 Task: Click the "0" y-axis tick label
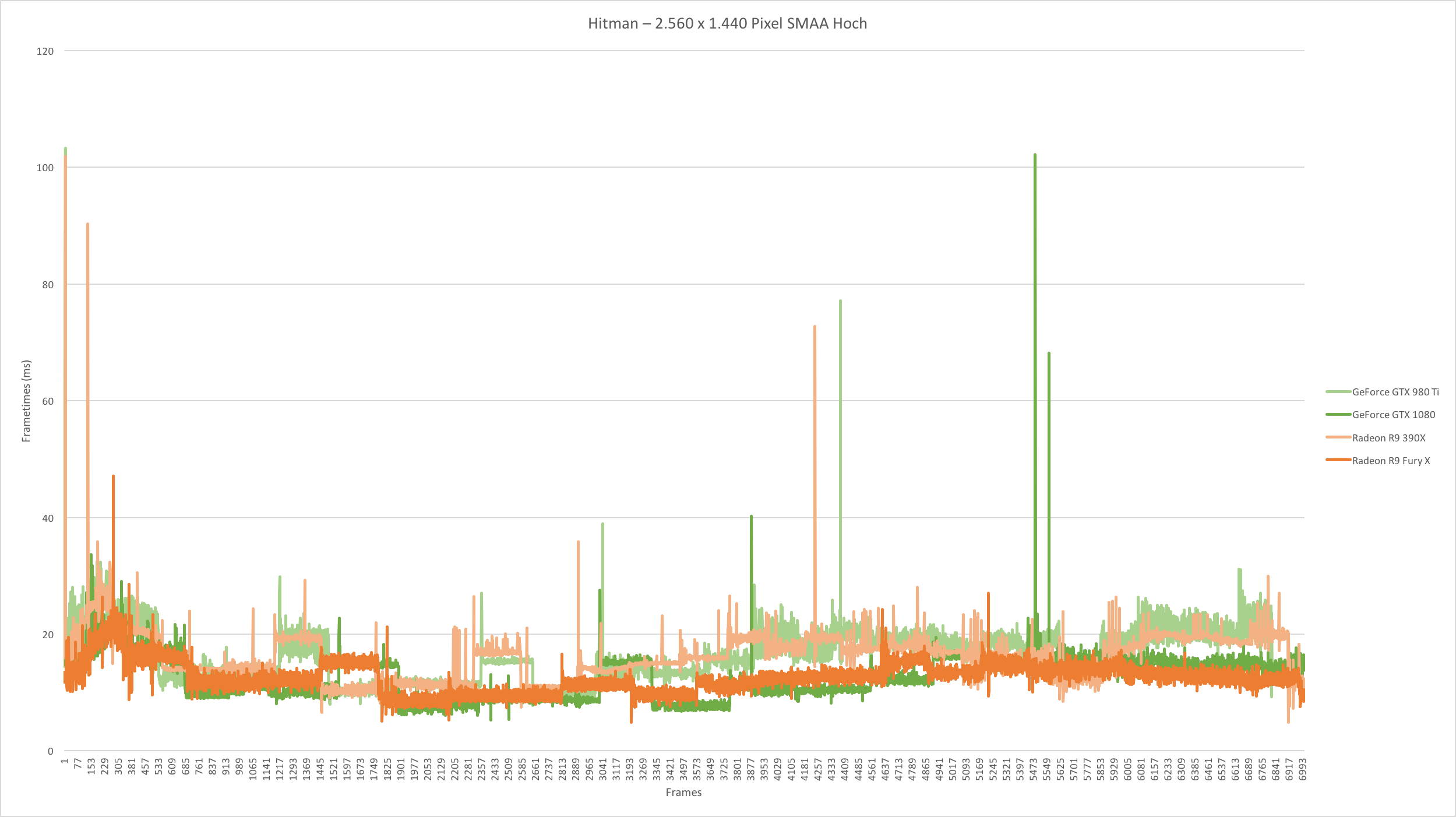(x=51, y=751)
